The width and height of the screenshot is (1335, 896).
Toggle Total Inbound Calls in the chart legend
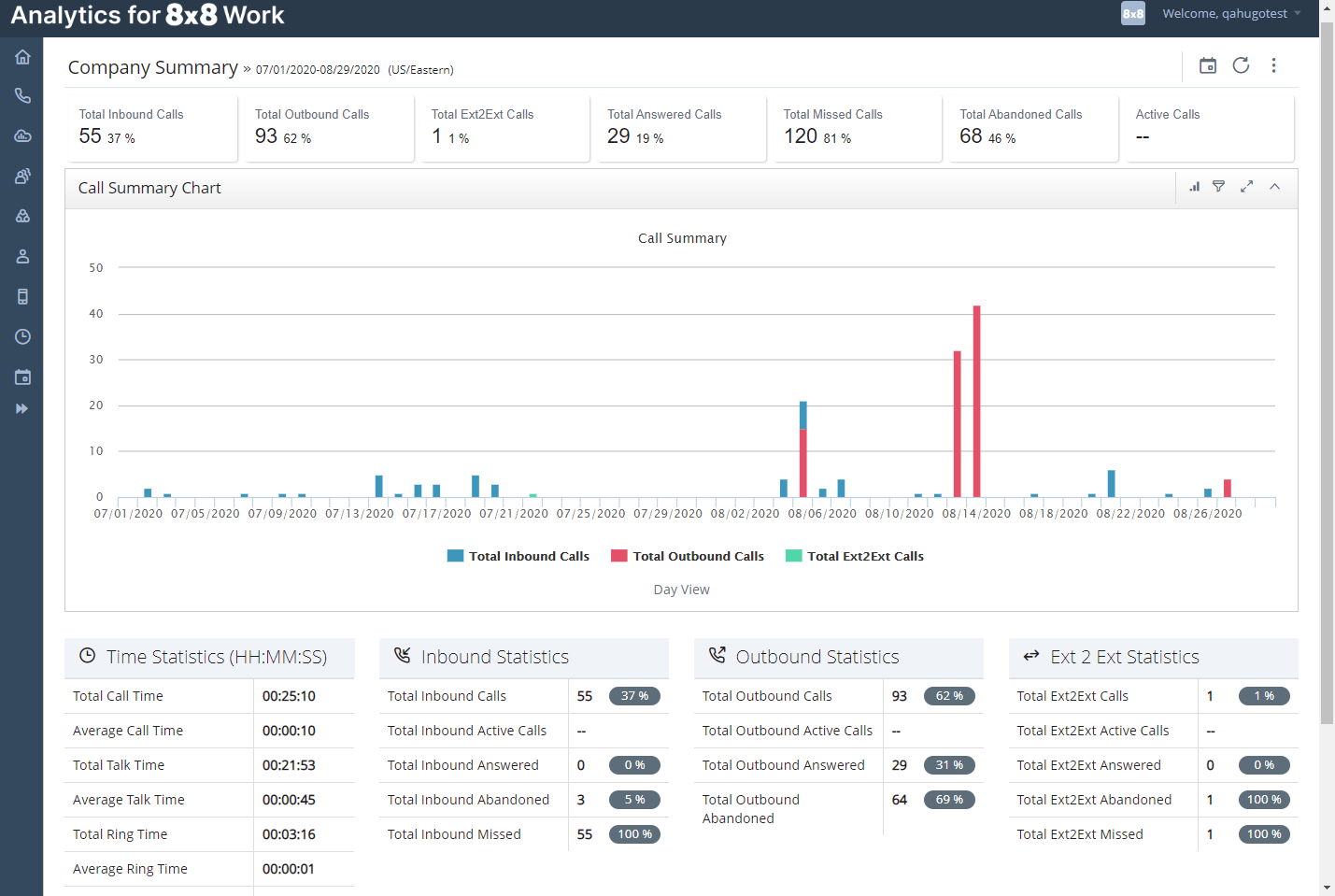518,556
